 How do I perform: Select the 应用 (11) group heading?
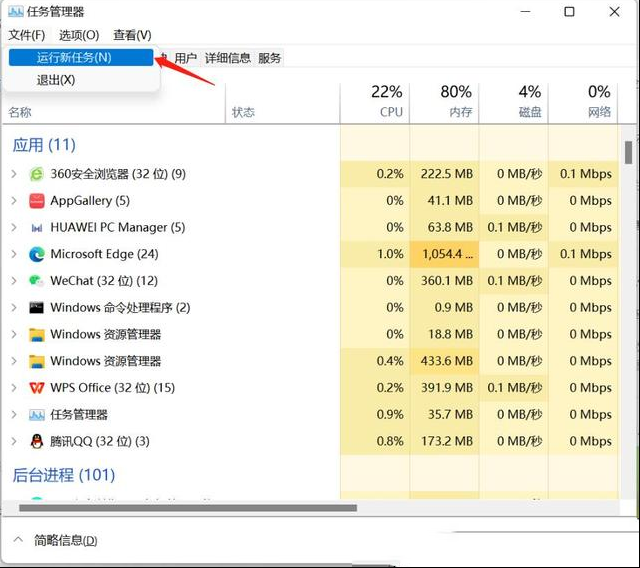[44, 145]
